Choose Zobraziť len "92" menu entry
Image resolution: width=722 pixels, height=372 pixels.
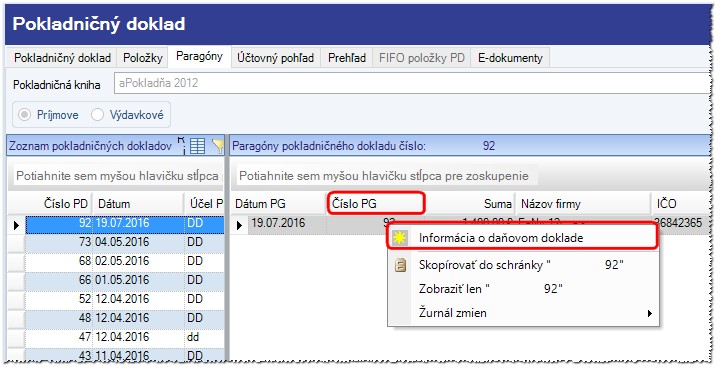point(523,289)
